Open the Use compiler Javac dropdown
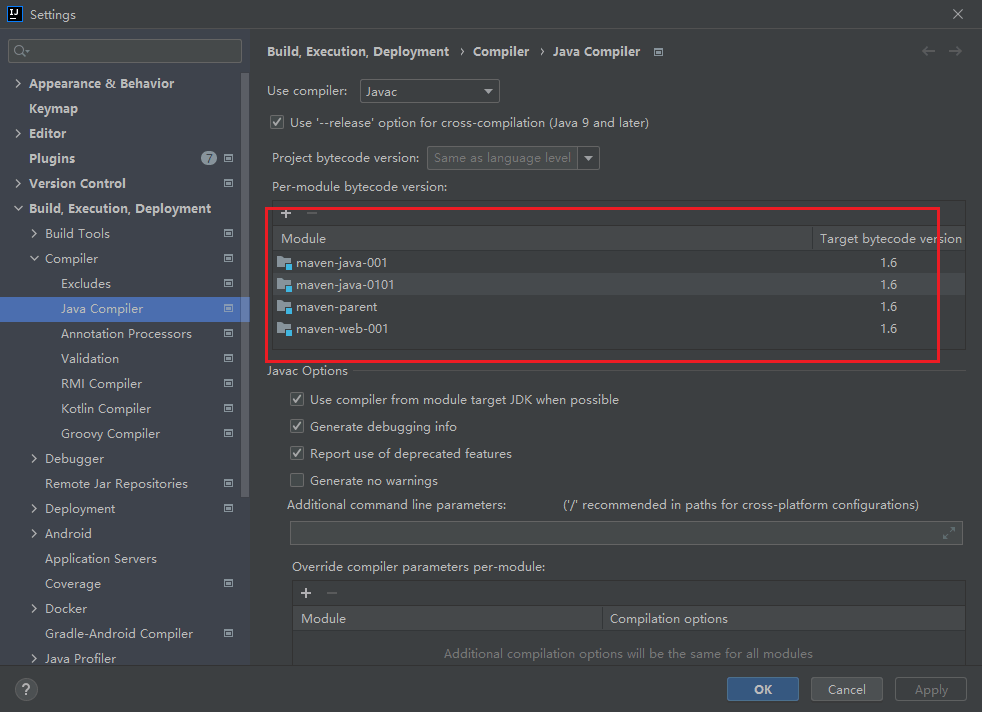This screenshot has width=982, height=712. pos(430,91)
